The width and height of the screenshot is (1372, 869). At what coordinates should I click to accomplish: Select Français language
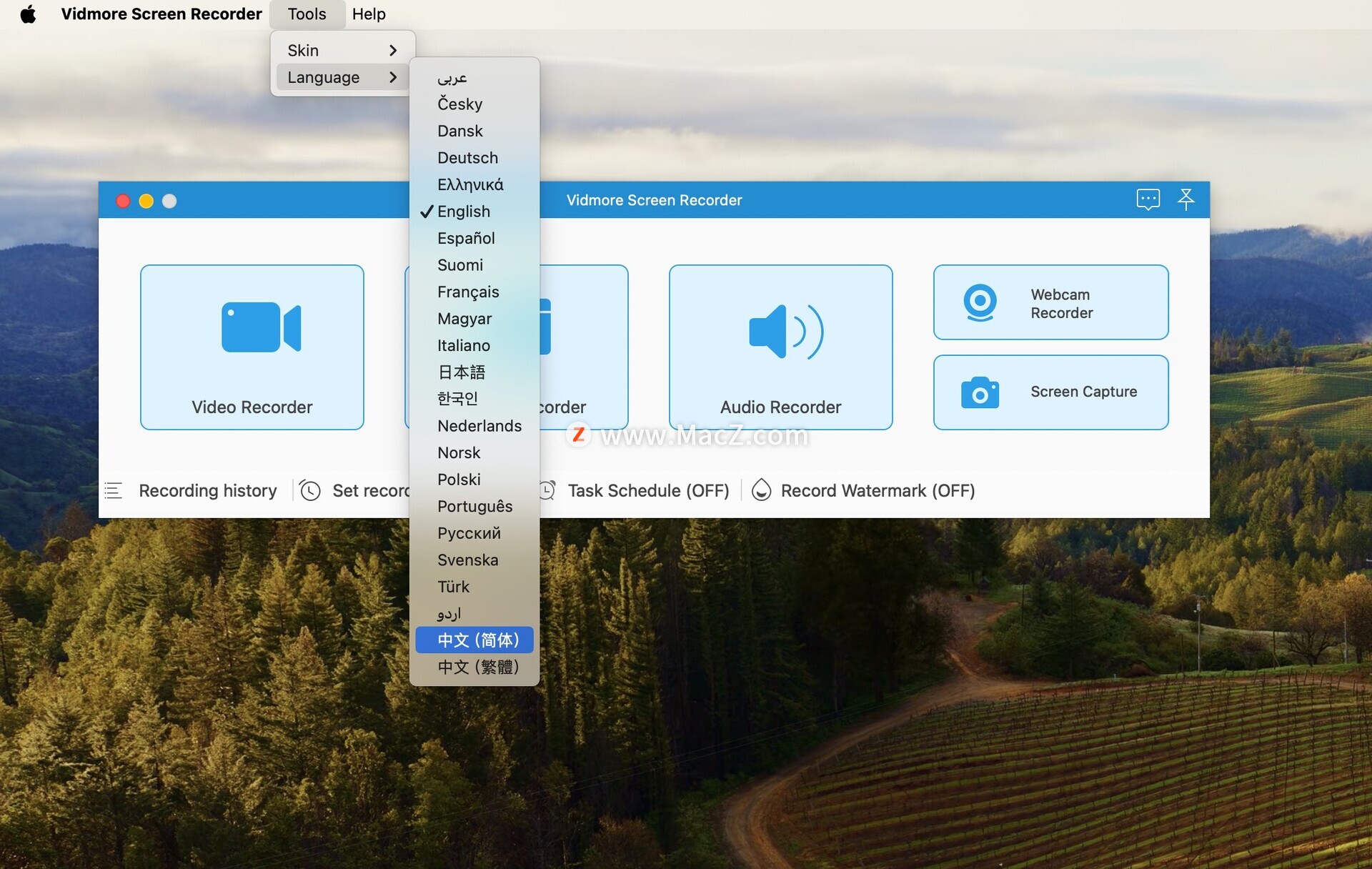click(474, 292)
